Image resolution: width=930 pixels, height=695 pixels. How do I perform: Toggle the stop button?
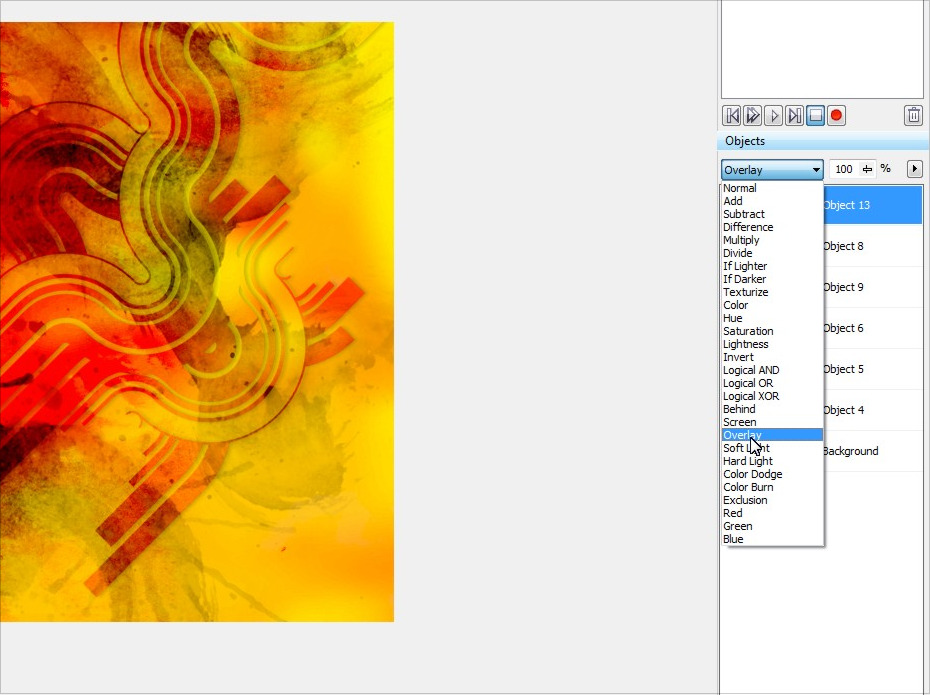(x=815, y=116)
